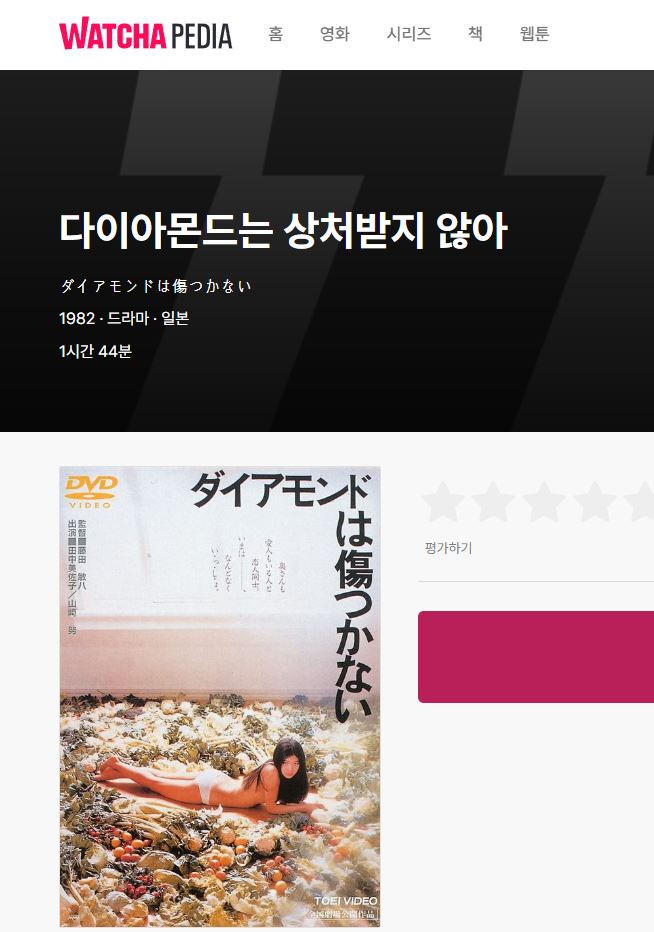
Task: Click the WATCHA PEDIA logo
Action: [x=146, y=34]
